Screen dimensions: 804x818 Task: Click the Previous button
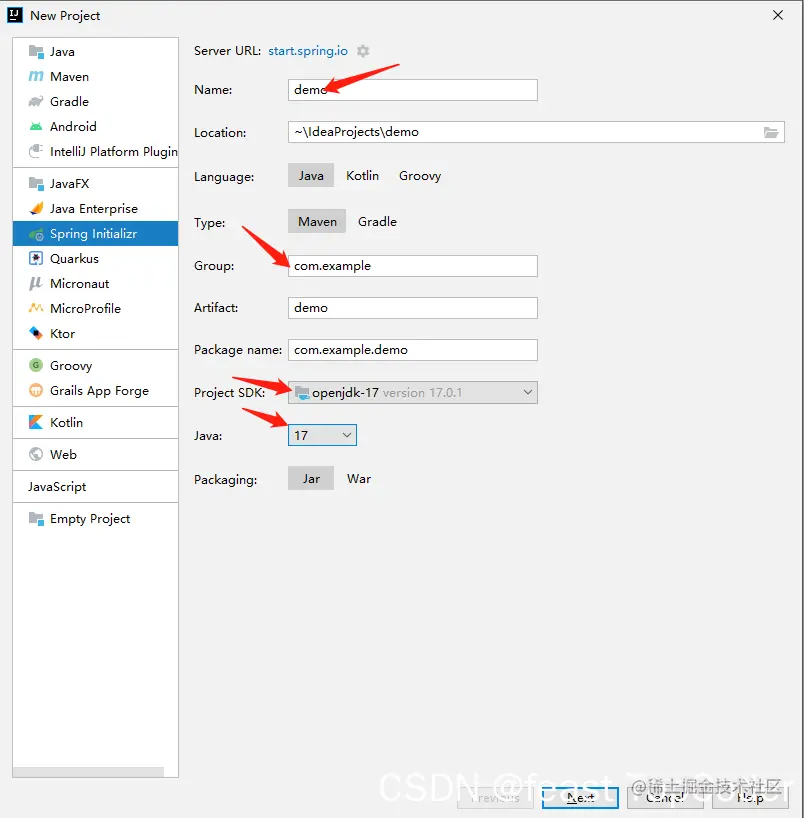[x=495, y=798]
